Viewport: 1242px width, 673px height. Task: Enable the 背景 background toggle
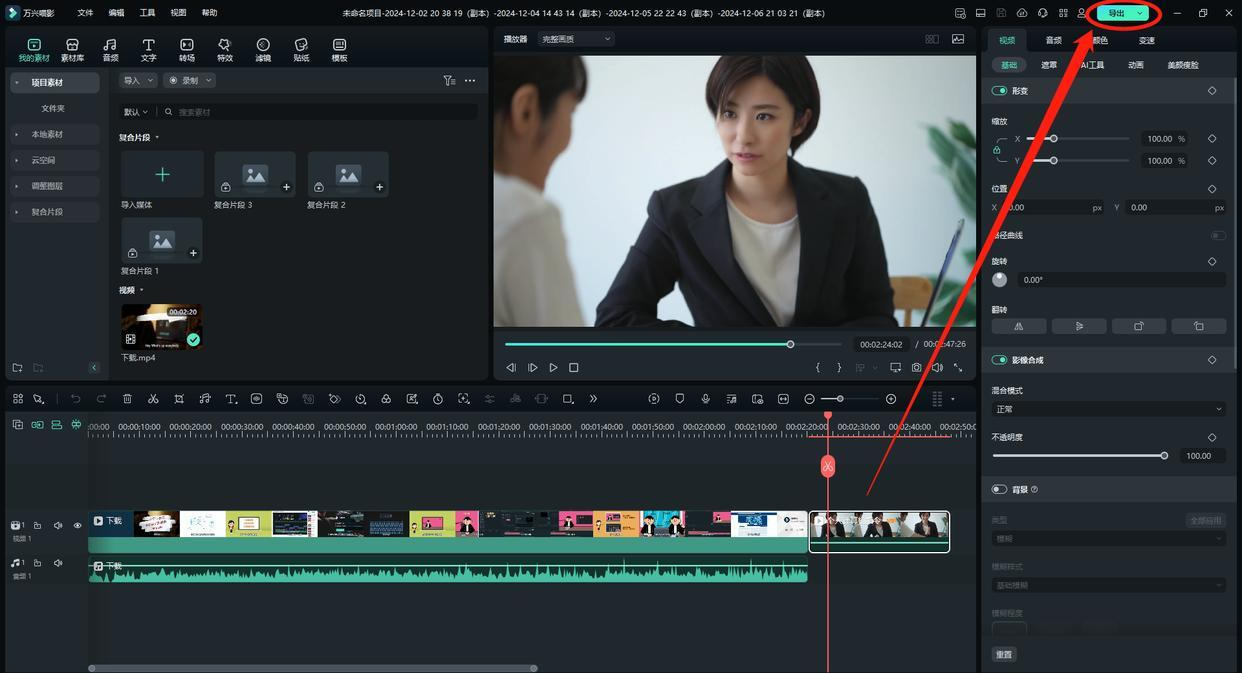pos(999,490)
